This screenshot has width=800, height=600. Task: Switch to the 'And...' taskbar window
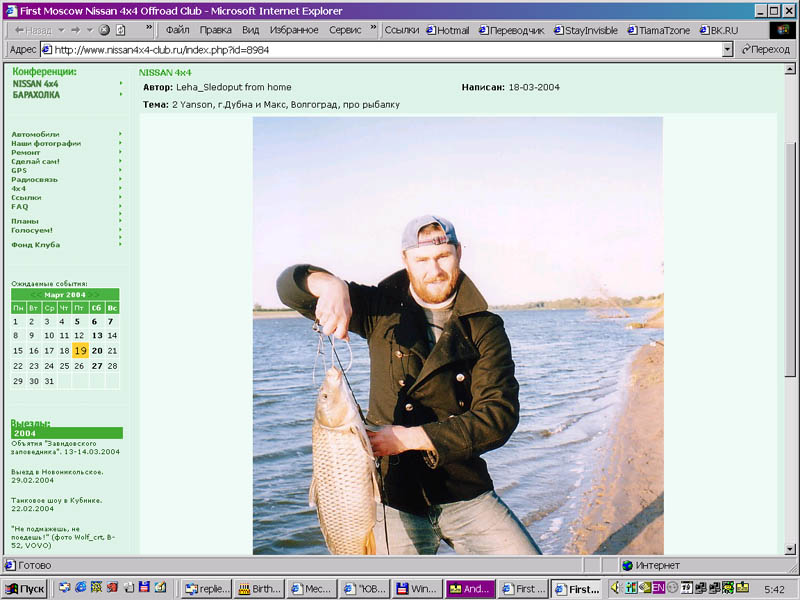click(x=470, y=588)
